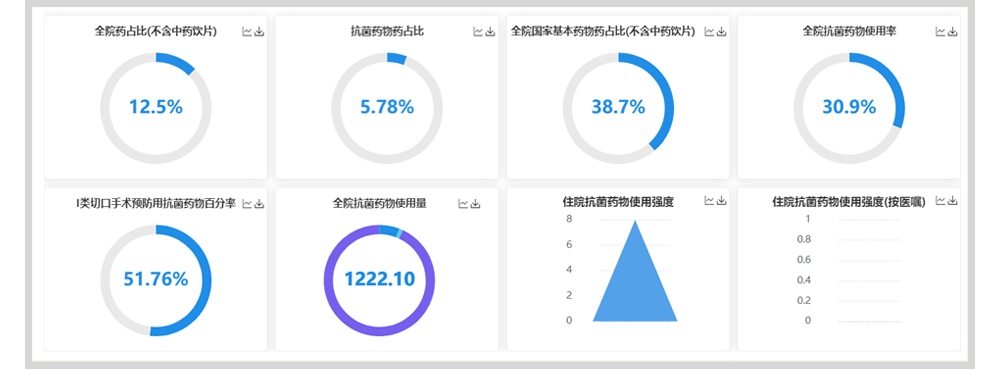Select the 51.76% progress ring
Image resolution: width=1000 pixels, height=369 pixels.
click(x=156, y=280)
